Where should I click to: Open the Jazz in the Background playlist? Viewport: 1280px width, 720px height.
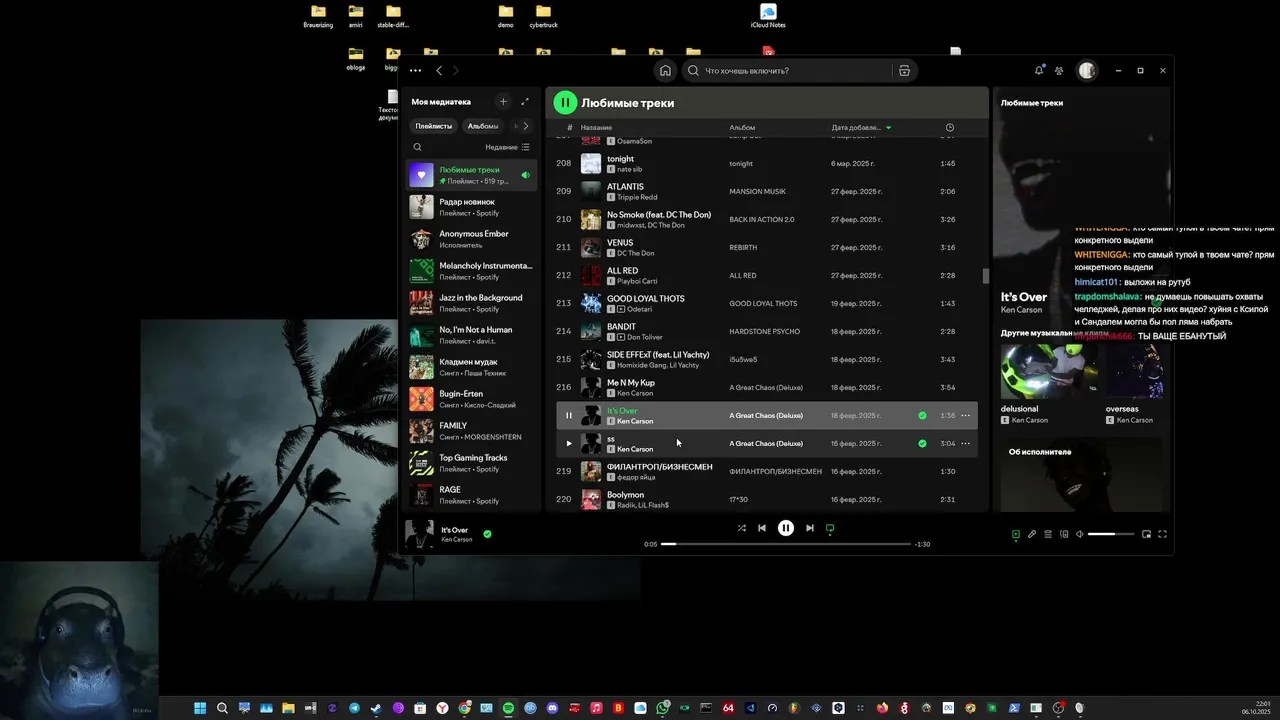point(471,303)
